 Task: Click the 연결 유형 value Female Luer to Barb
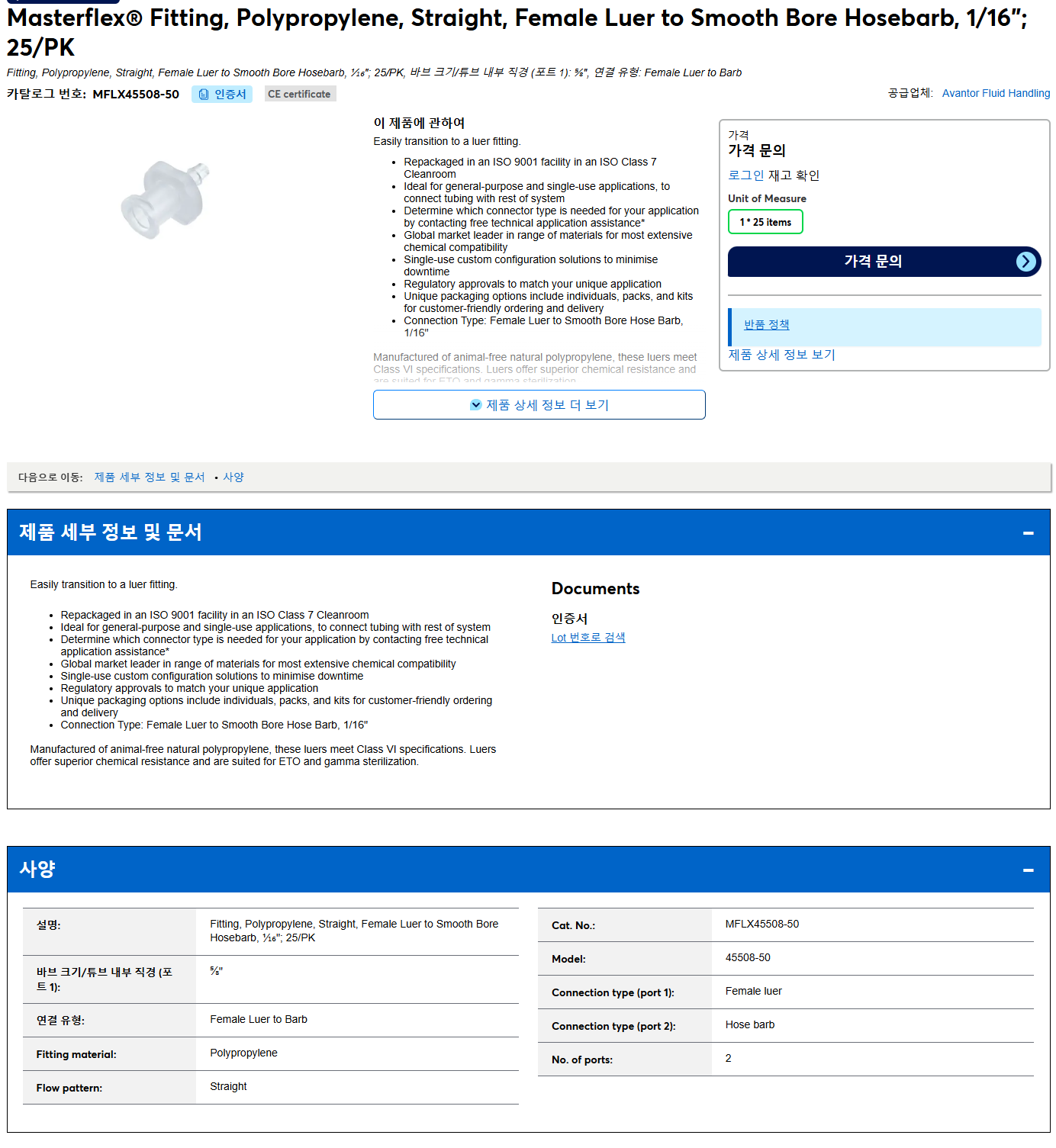point(259,1020)
